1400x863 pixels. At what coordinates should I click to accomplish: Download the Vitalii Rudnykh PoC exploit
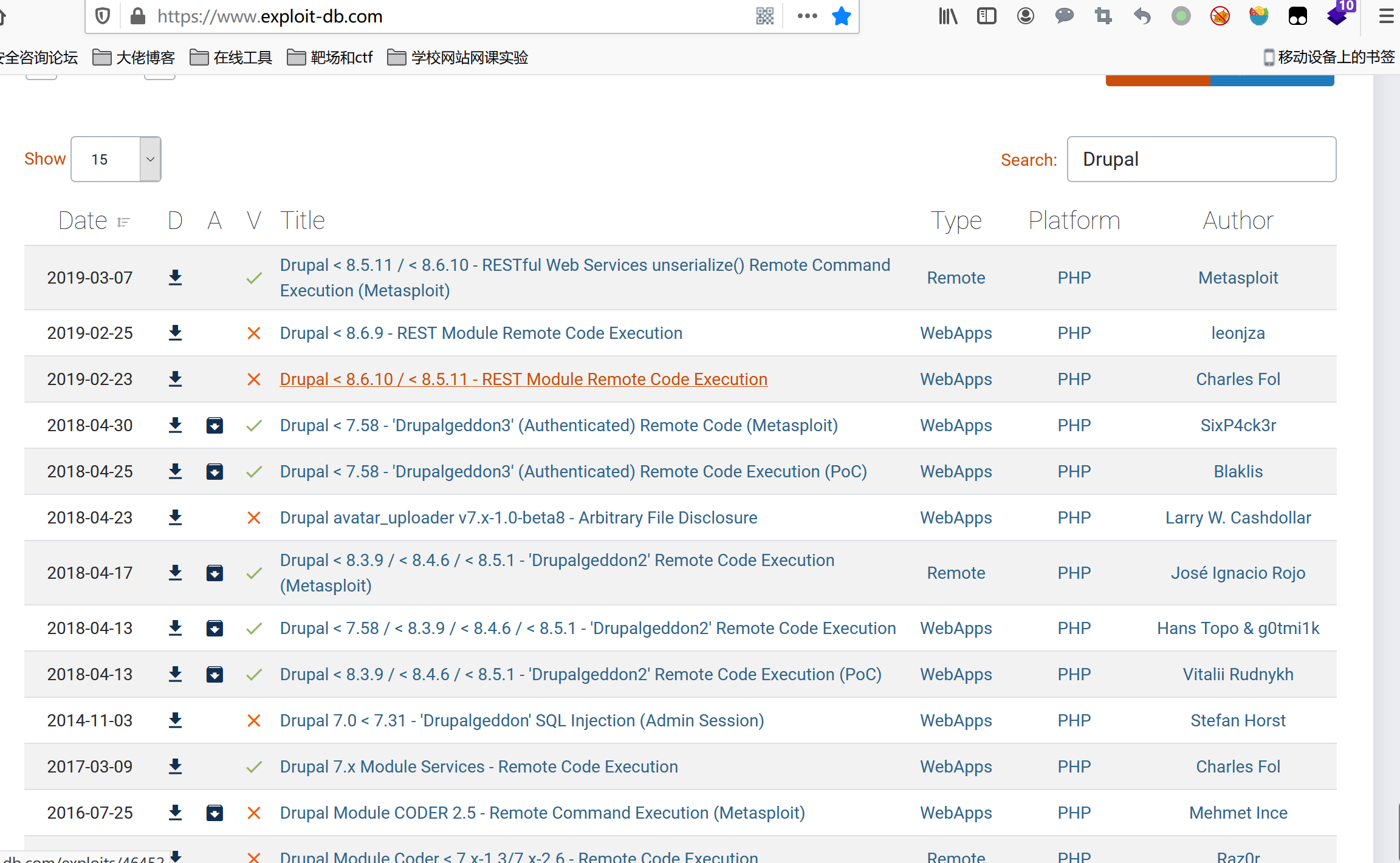(175, 674)
